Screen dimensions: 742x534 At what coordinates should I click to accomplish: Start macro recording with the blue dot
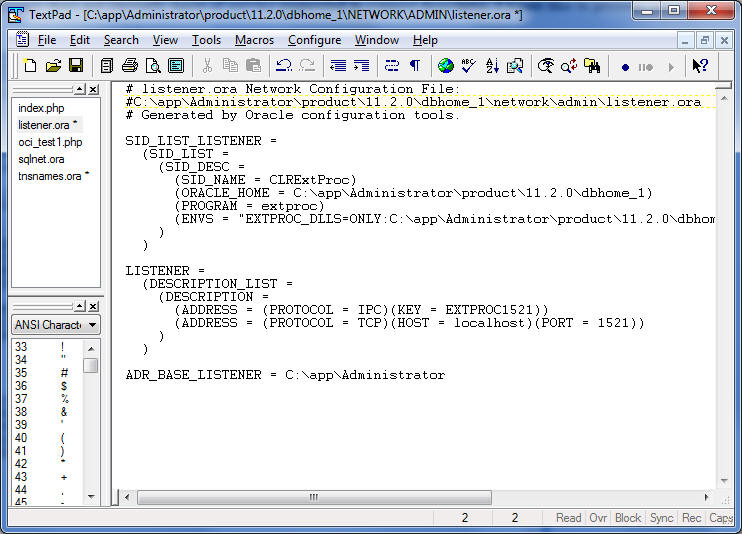tap(625, 67)
